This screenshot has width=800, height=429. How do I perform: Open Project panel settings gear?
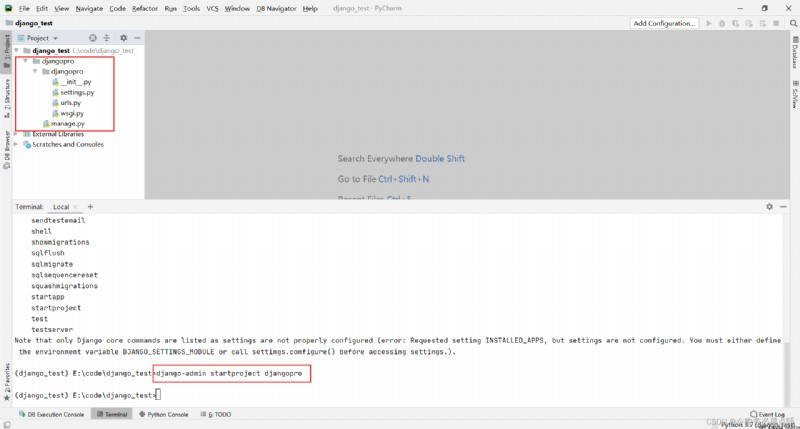[123, 38]
